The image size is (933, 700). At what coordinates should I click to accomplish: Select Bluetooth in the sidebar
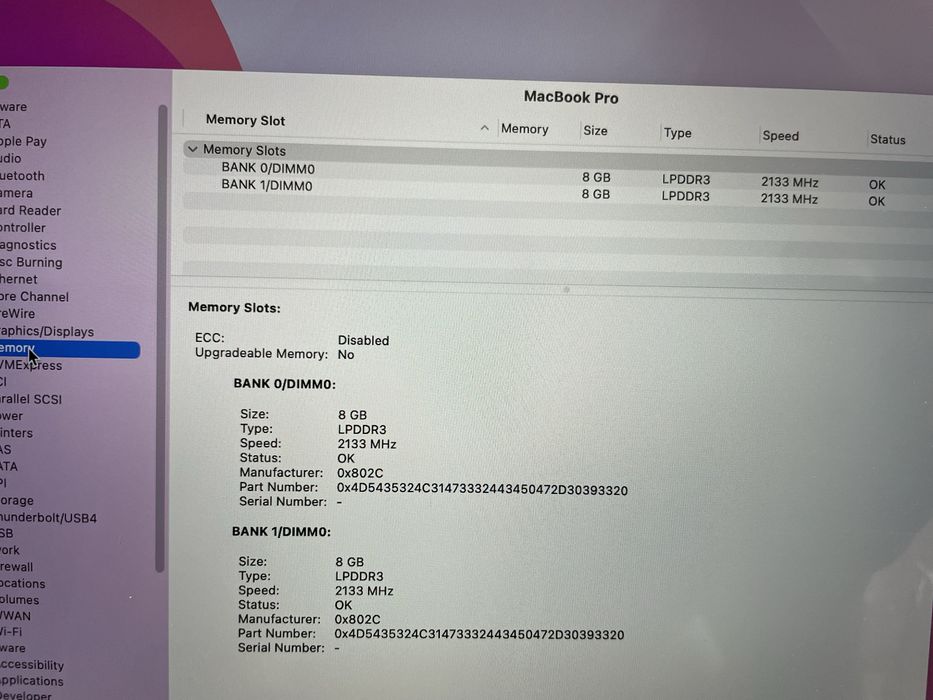22,176
